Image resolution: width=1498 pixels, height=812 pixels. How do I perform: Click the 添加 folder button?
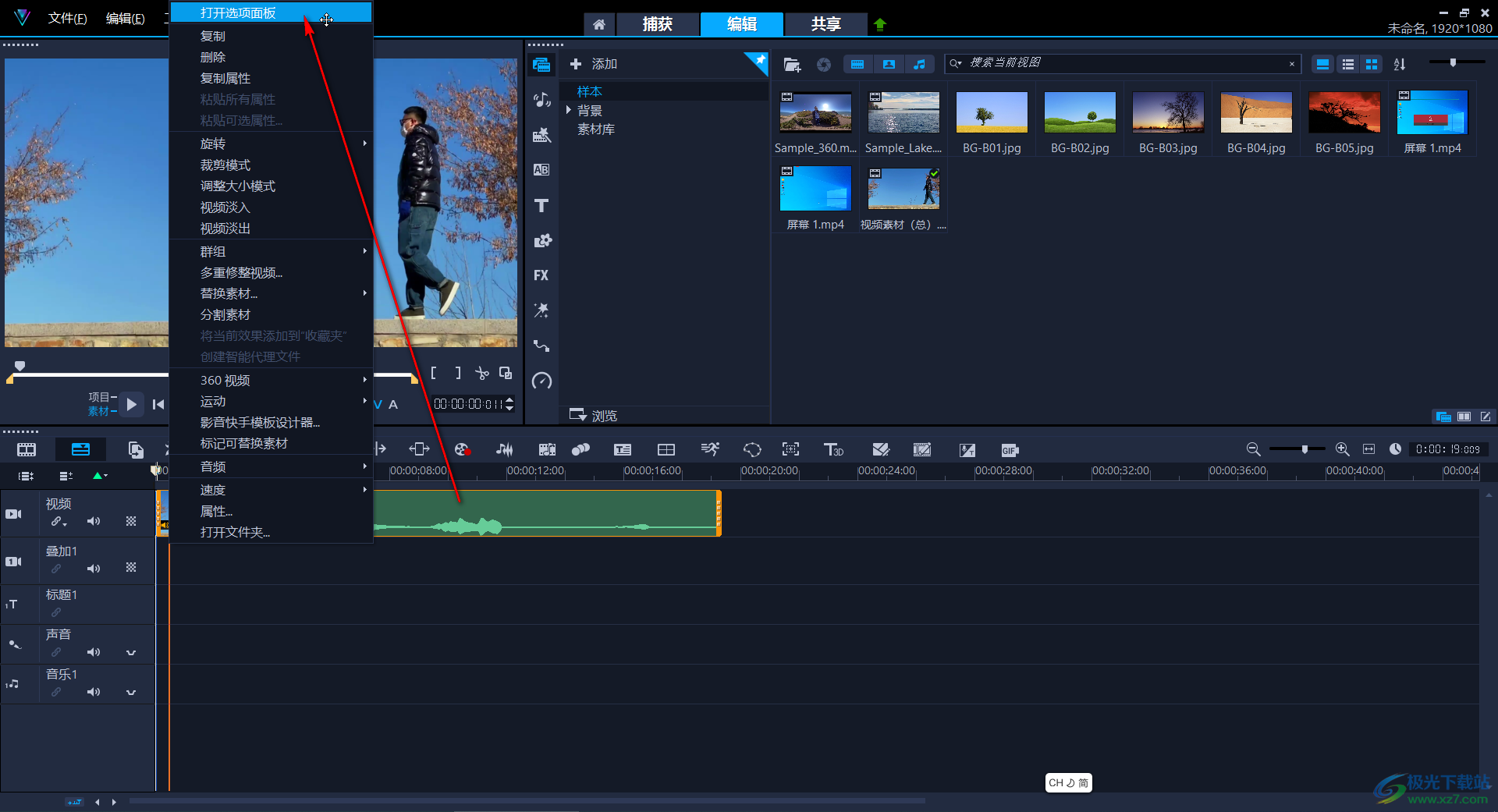[x=595, y=64]
